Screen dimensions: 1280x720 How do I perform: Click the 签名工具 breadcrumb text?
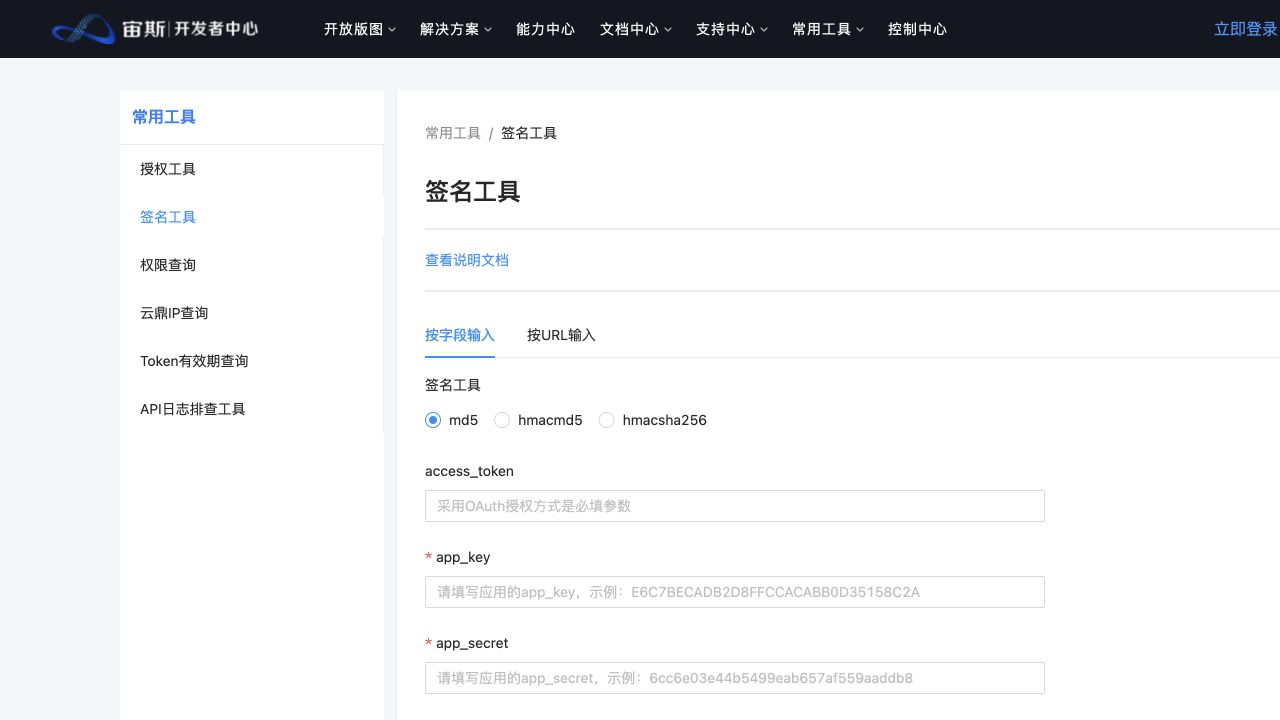(529, 133)
